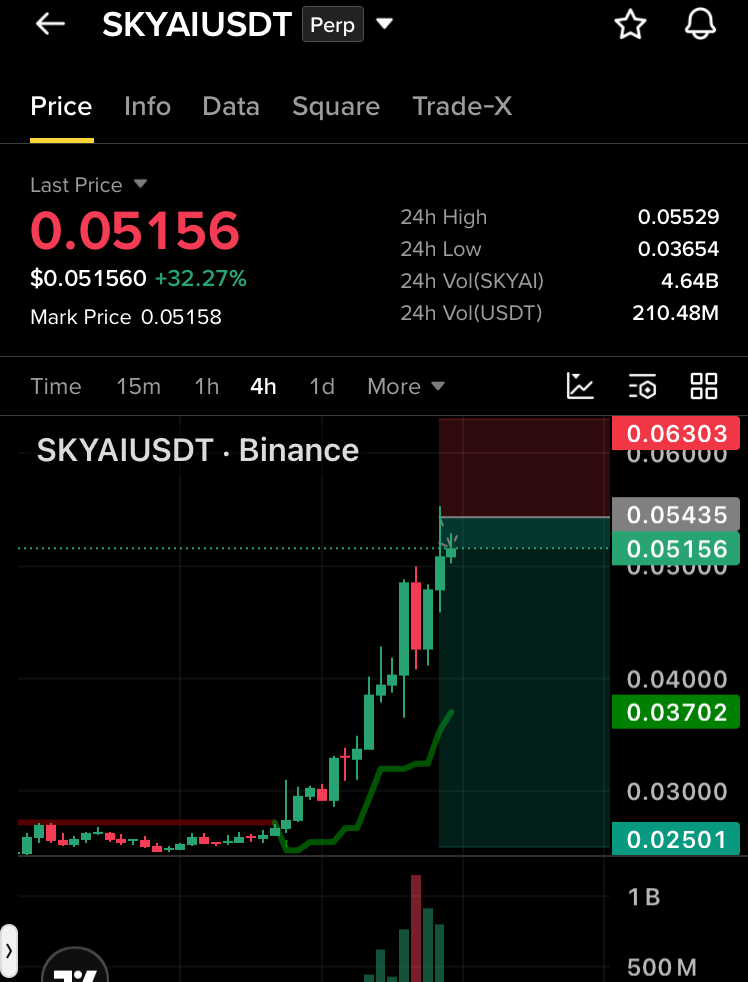The image size is (748, 982).
Task: Click the large 0.05156 last price
Action: point(135,230)
